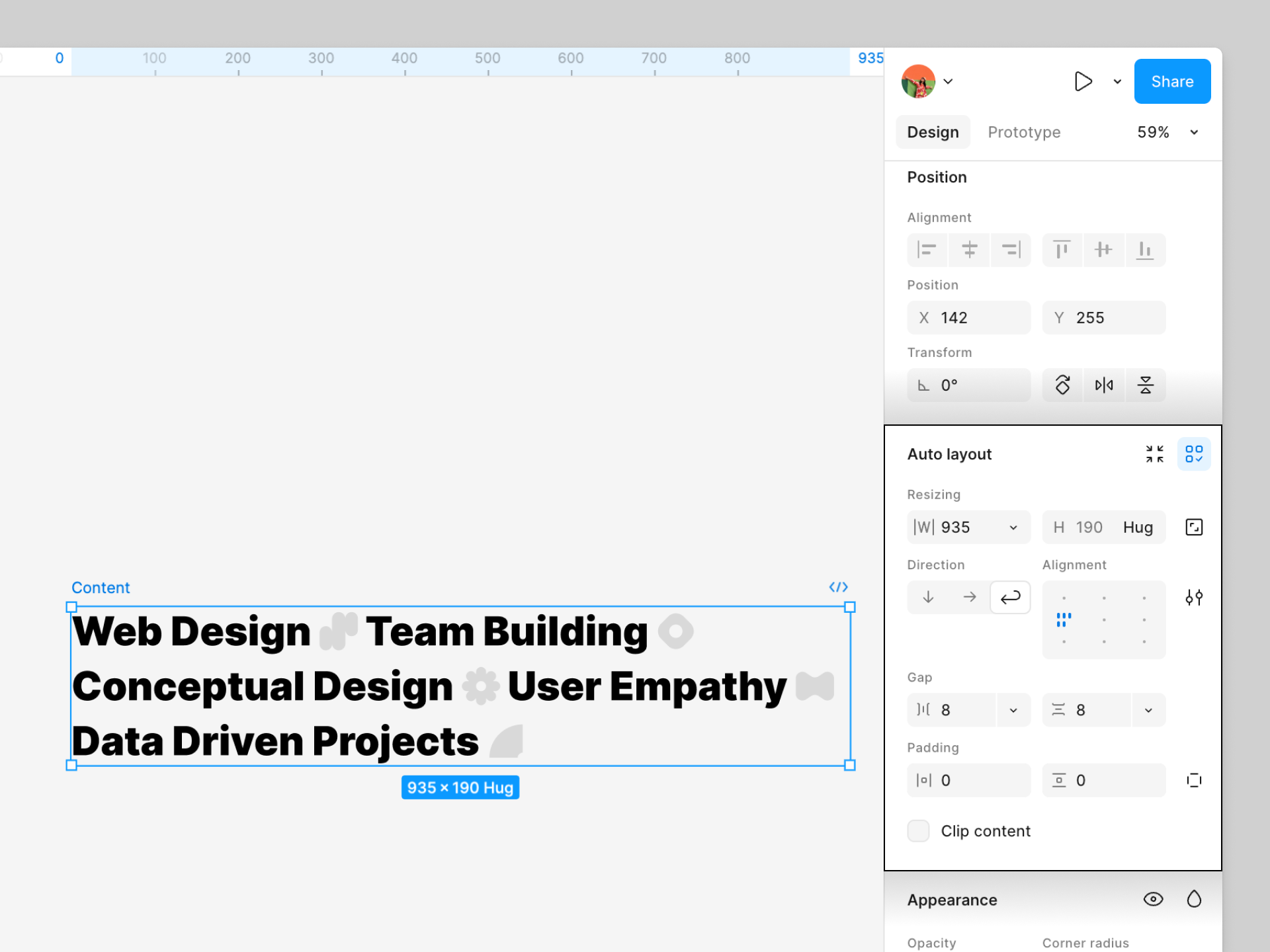Select Team Building text on canvas

[x=507, y=631]
